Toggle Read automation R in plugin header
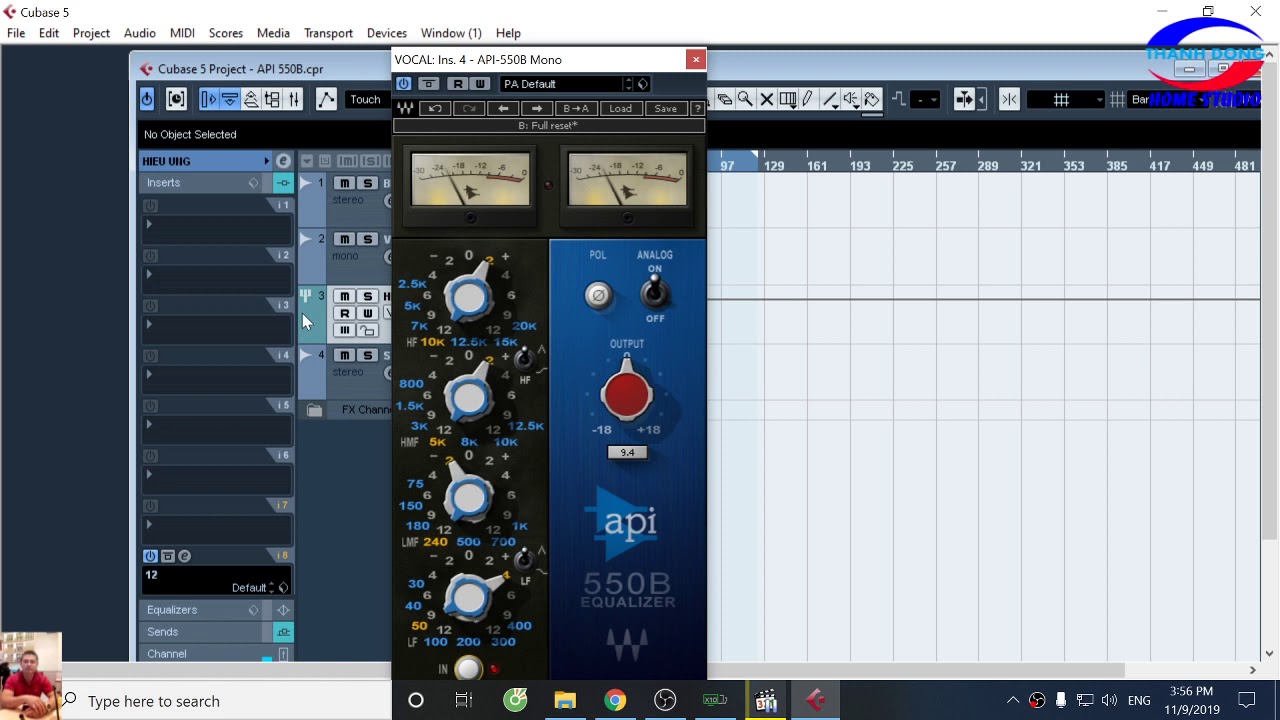Viewport: 1280px width, 720px height. click(x=458, y=84)
